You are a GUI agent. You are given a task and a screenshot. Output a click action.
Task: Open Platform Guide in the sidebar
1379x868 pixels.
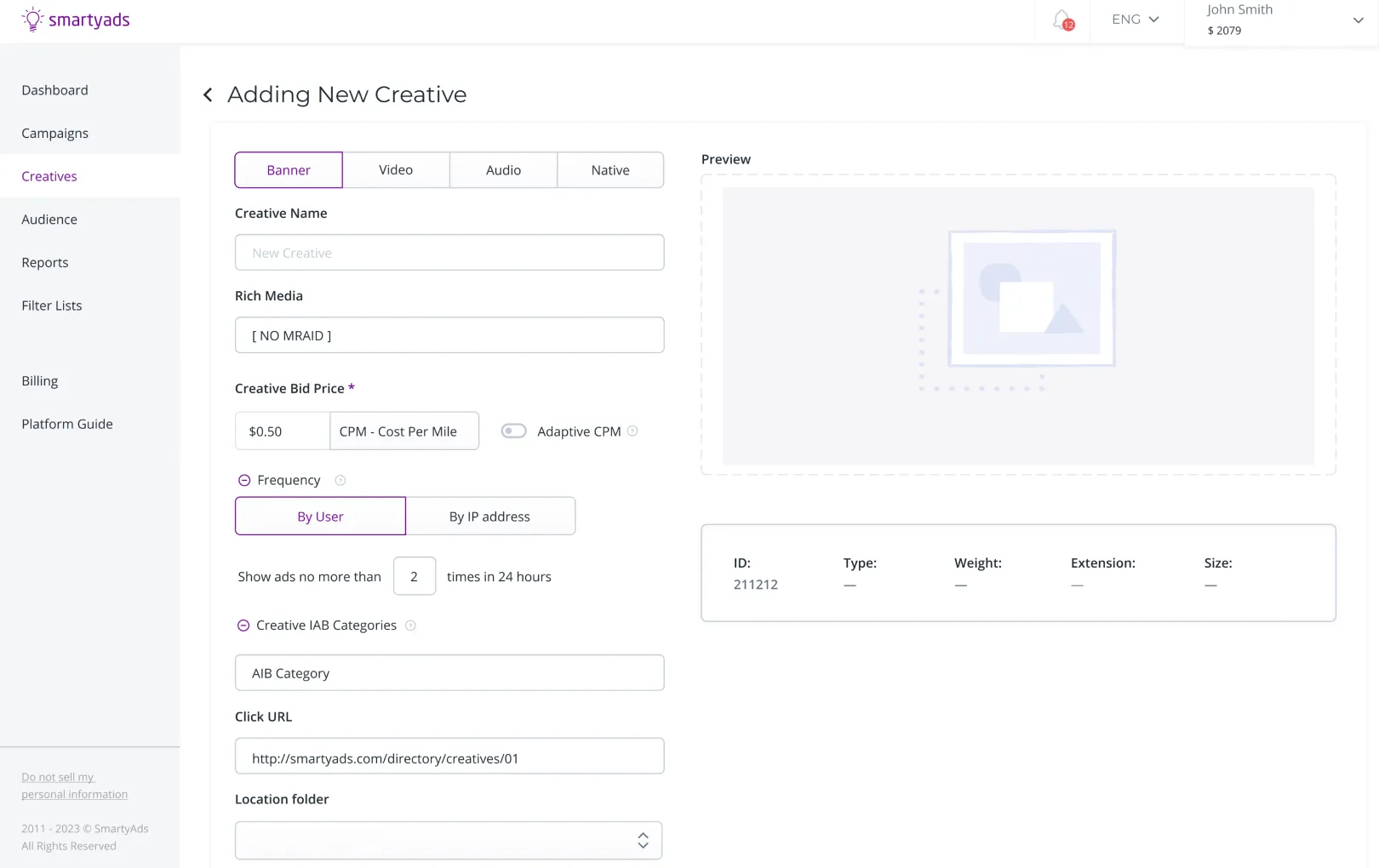point(67,424)
